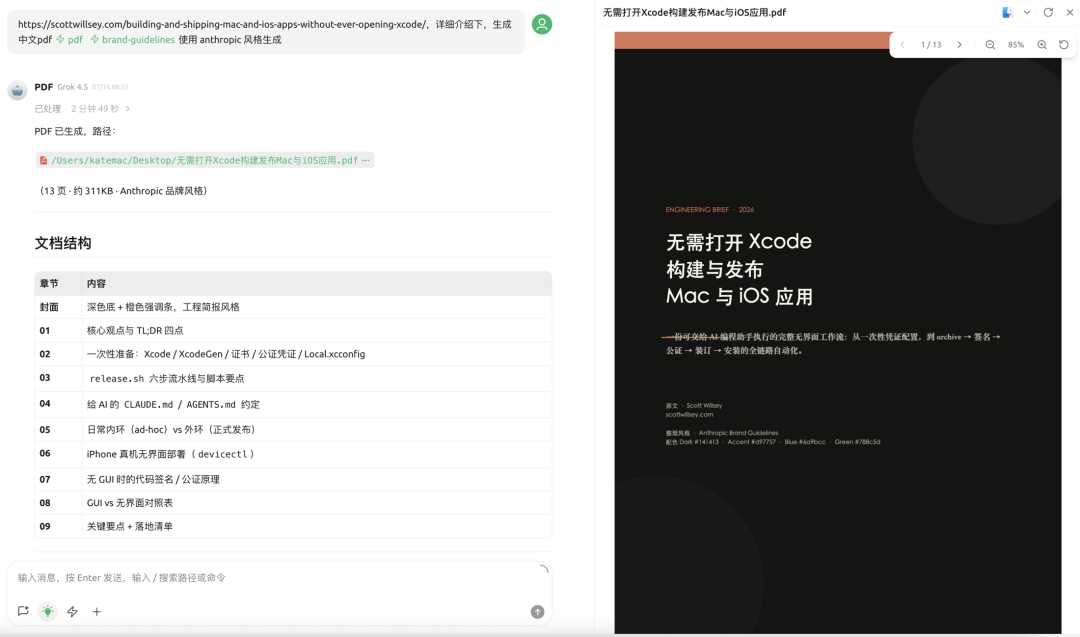Click the 07/16 08:55 timestamp
This screenshot has width=1080, height=637.
point(110,87)
